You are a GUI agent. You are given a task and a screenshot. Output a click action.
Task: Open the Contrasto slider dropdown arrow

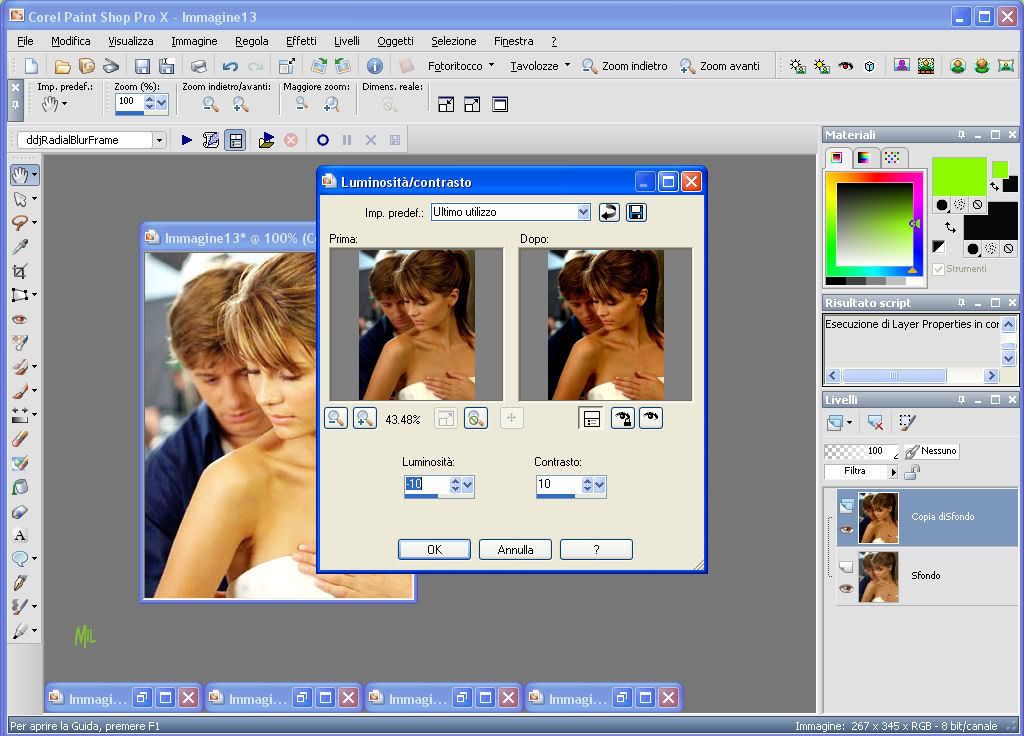tap(600, 485)
